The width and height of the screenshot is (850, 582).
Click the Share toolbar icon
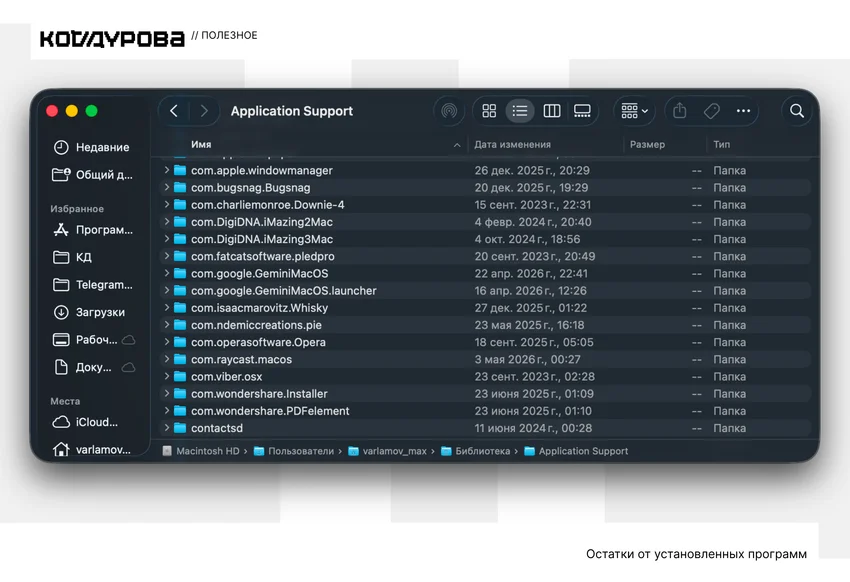click(x=680, y=111)
